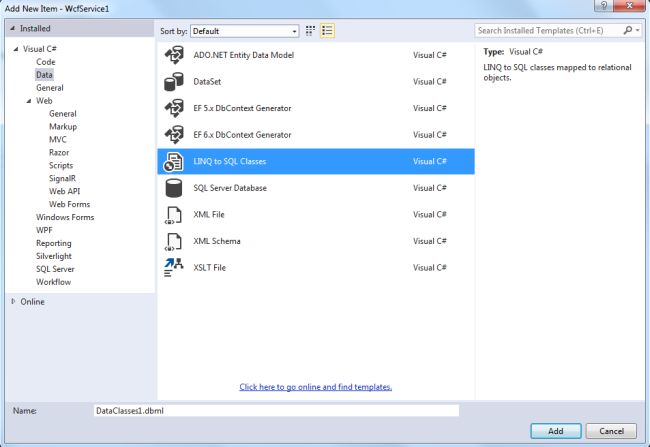The image size is (650, 447).
Task: Select XML File template name
Action: point(209,214)
